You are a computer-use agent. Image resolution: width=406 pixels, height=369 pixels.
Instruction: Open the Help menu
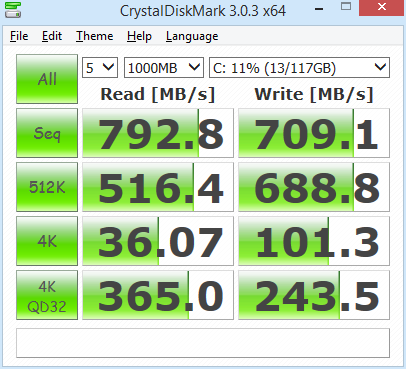[x=139, y=36]
